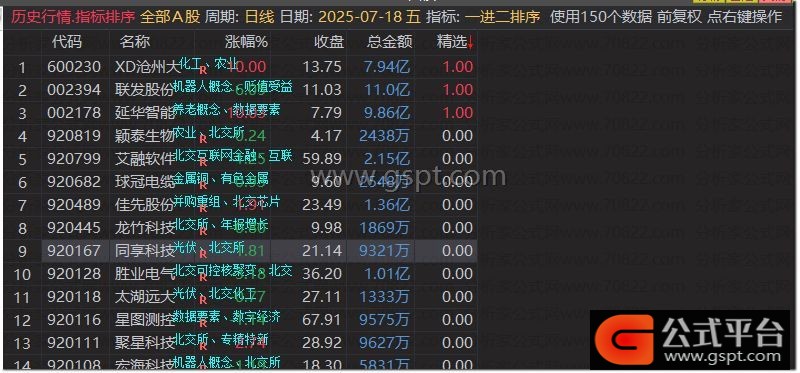Screen dimensions: 800x373
Task: Sort by the 收盘 column header
Action: click(329, 42)
